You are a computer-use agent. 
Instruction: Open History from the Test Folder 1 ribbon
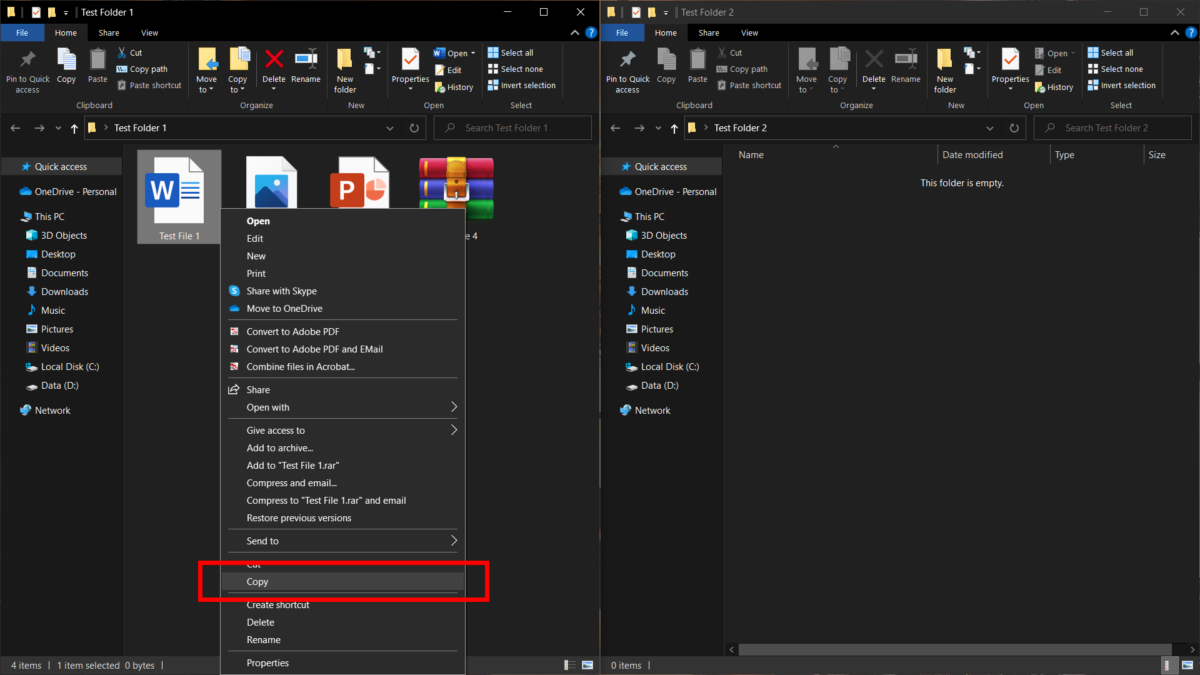[453, 87]
